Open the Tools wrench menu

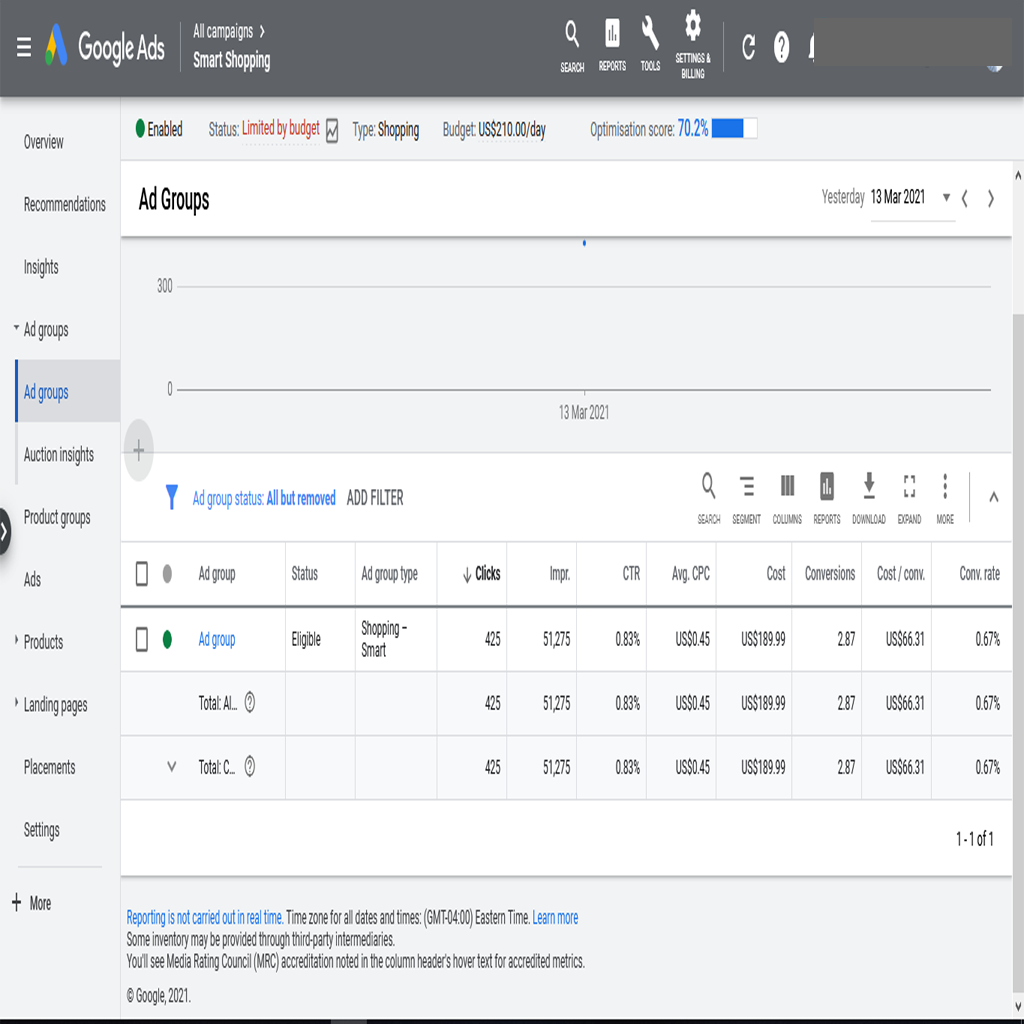[650, 43]
